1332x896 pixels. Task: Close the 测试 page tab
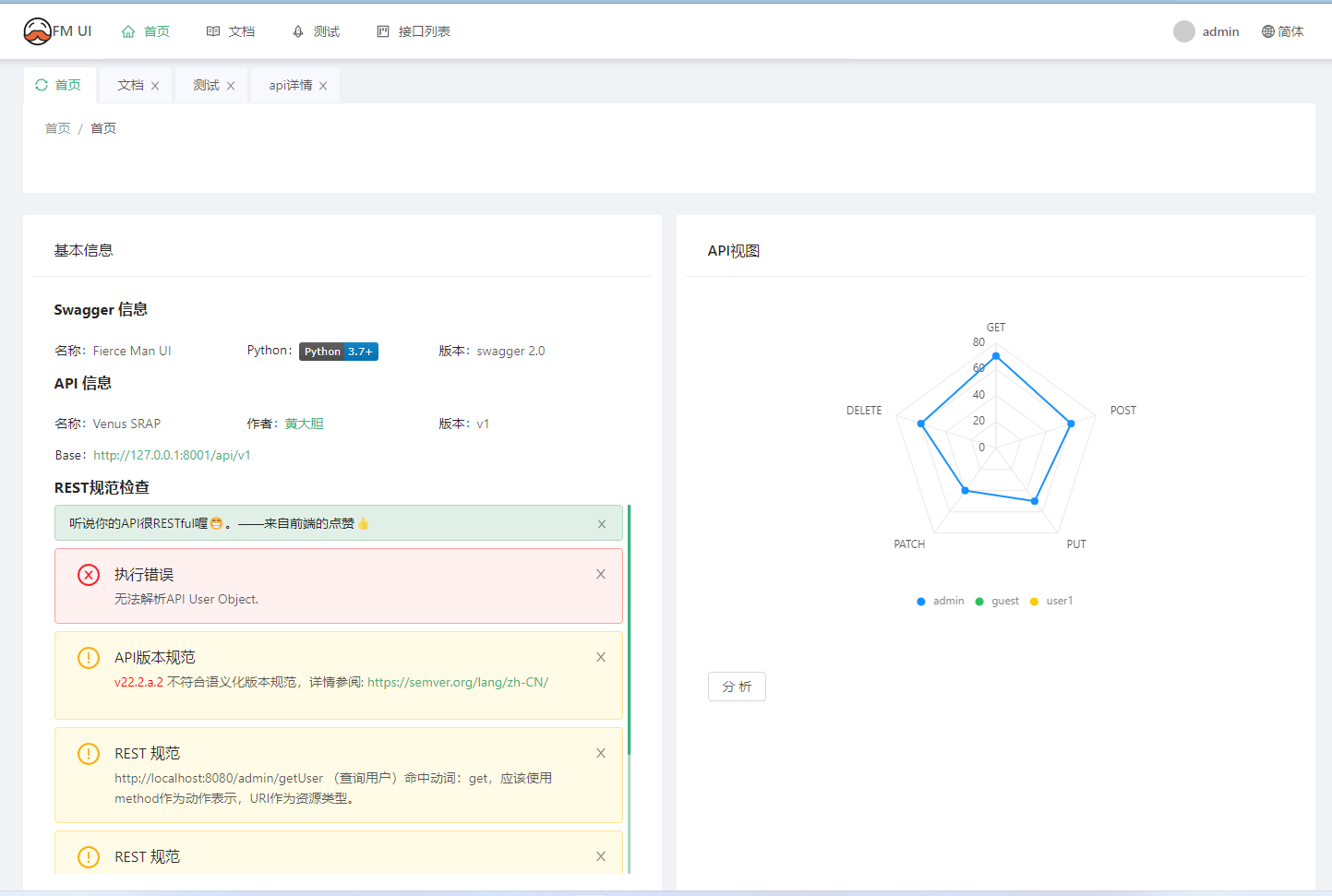(231, 86)
